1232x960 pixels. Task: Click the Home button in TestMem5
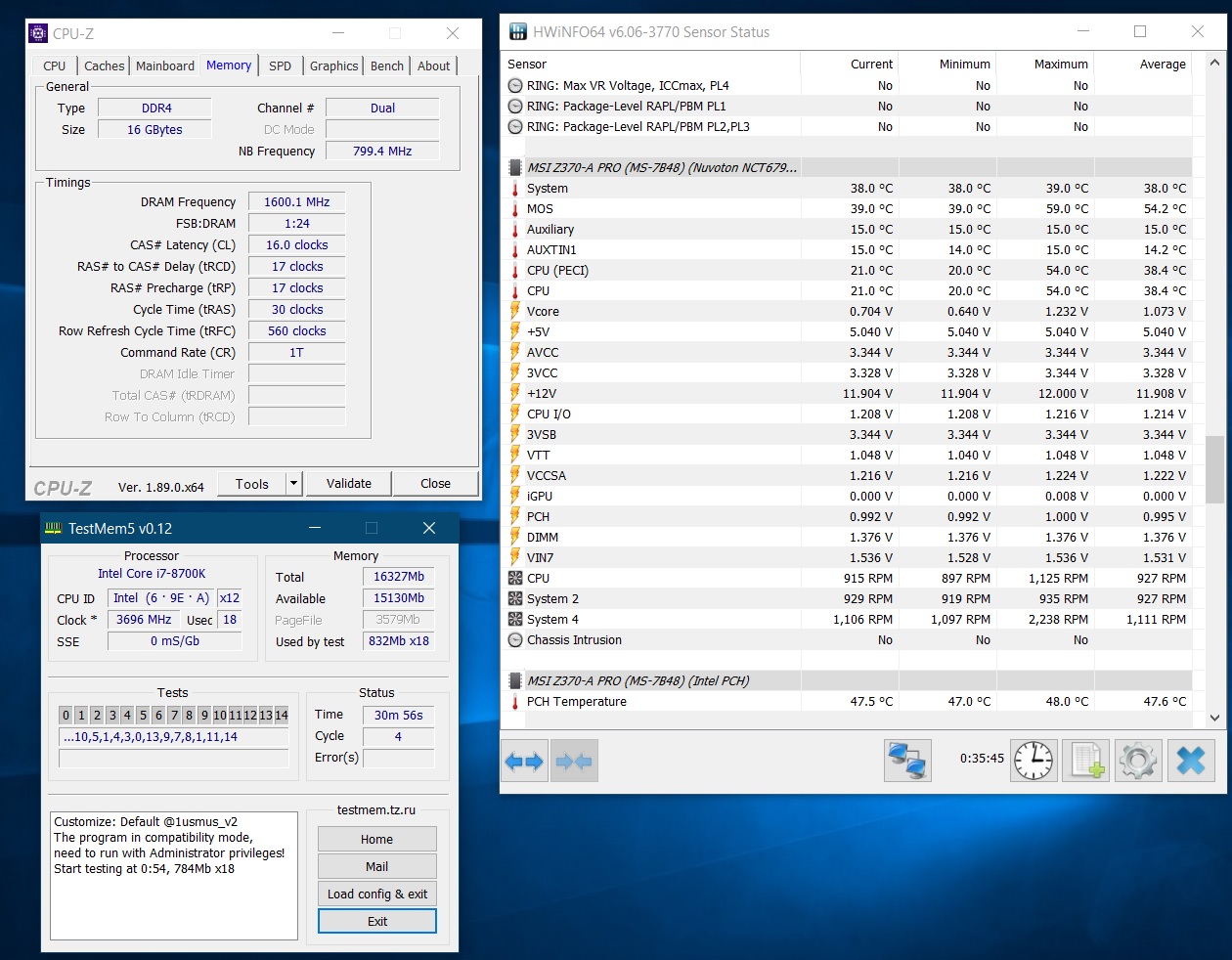click(x=377, y=839)
